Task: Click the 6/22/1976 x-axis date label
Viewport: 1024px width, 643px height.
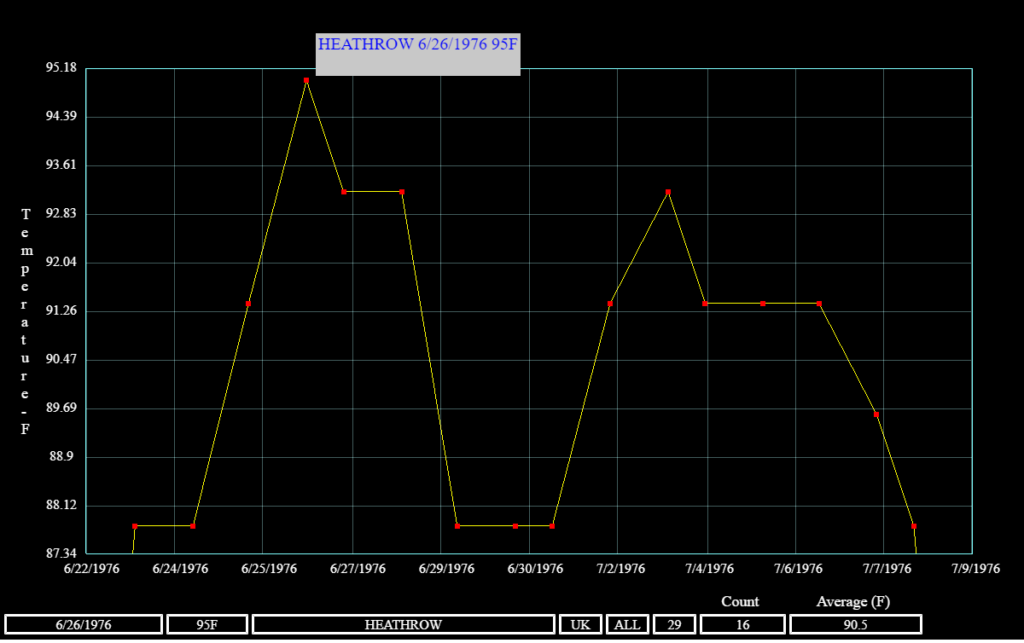Action: (91, 569)
